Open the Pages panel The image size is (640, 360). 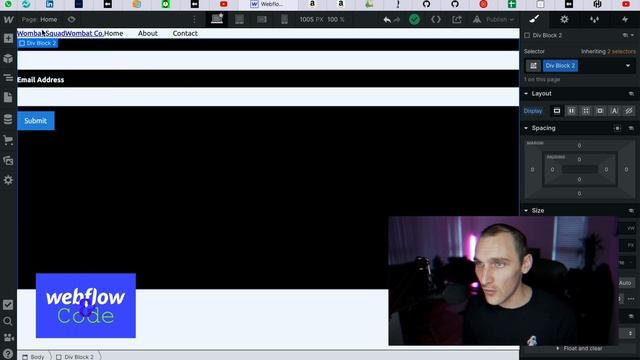8,97
